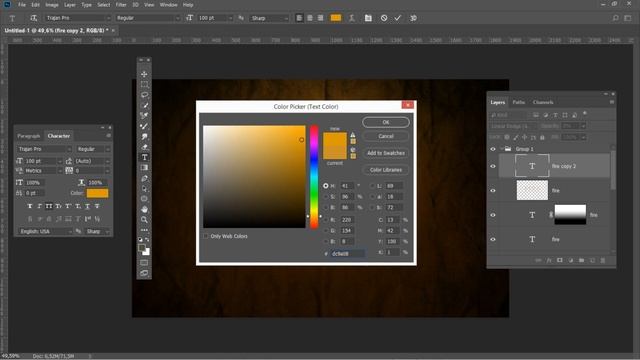Select the Move tool in toolbox

click(144, 74)
